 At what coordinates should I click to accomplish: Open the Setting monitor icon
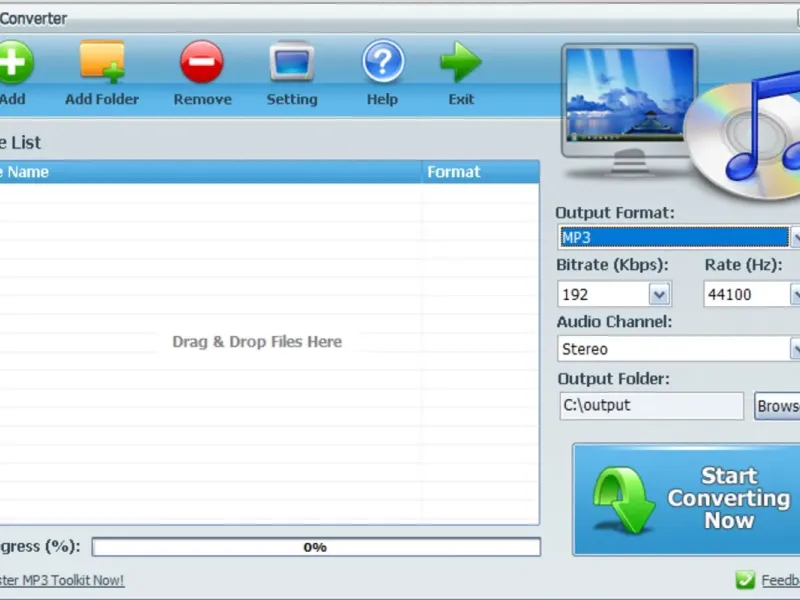(x=291, y=62)
